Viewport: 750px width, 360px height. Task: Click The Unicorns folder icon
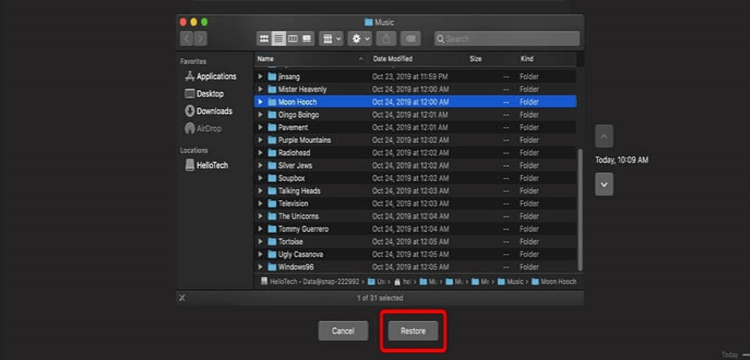pyautogui.click(x=272, y=216)
